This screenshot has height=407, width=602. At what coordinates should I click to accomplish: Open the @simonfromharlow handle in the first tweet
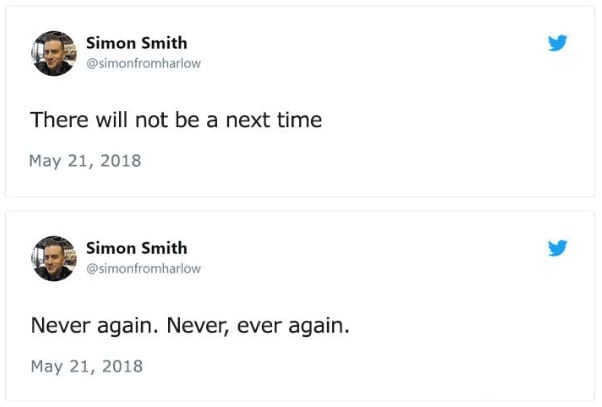[x=144, y=63]
